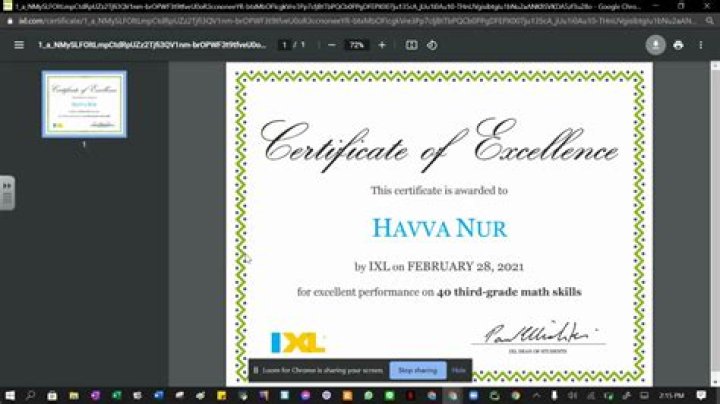Click the 72% zoom level box
Image resolution: width=720 pixels, height=404 pixels.
(x=357, y=45)
